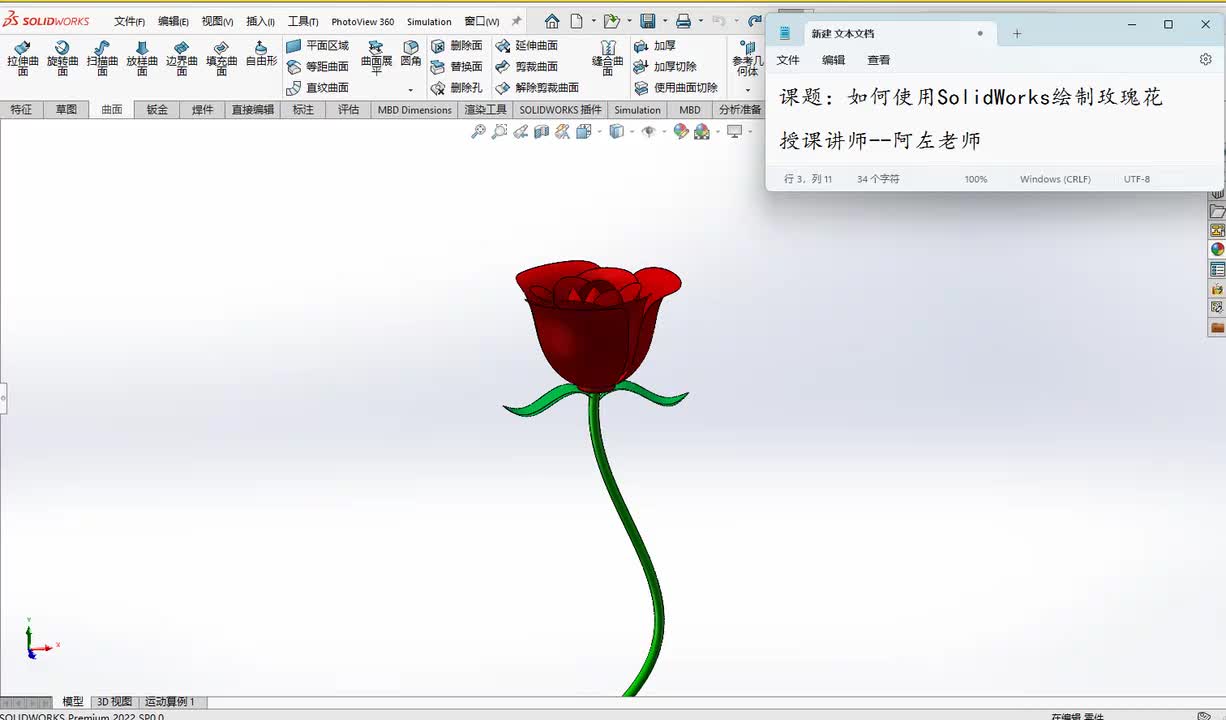The width and height of the screenshot is (1226, 720).
Task: Select the 填充曲面 filled surface tool
Action: pyautogui.click(x=221, y=58)
